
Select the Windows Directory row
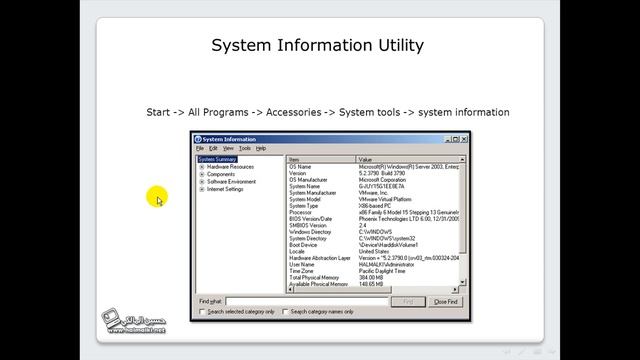373,232
